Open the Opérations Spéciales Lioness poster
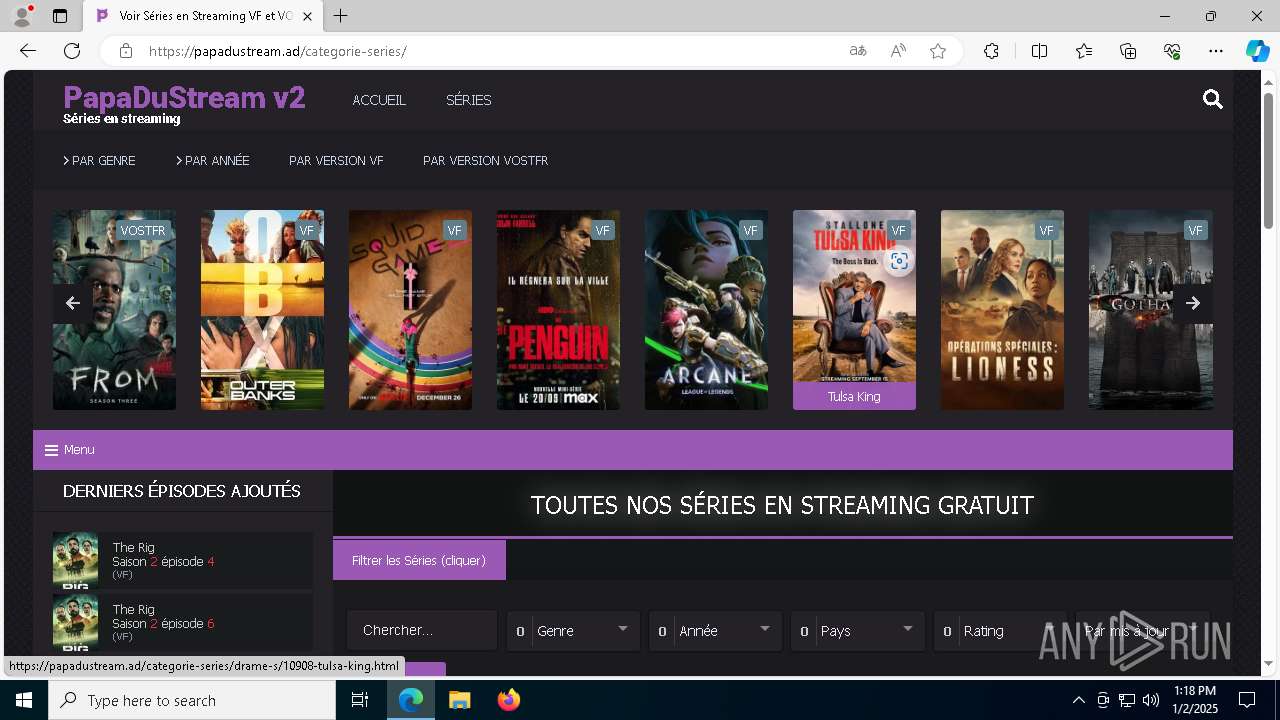1280x720 pixels. pyautogui.click(x=1002, y=310)
